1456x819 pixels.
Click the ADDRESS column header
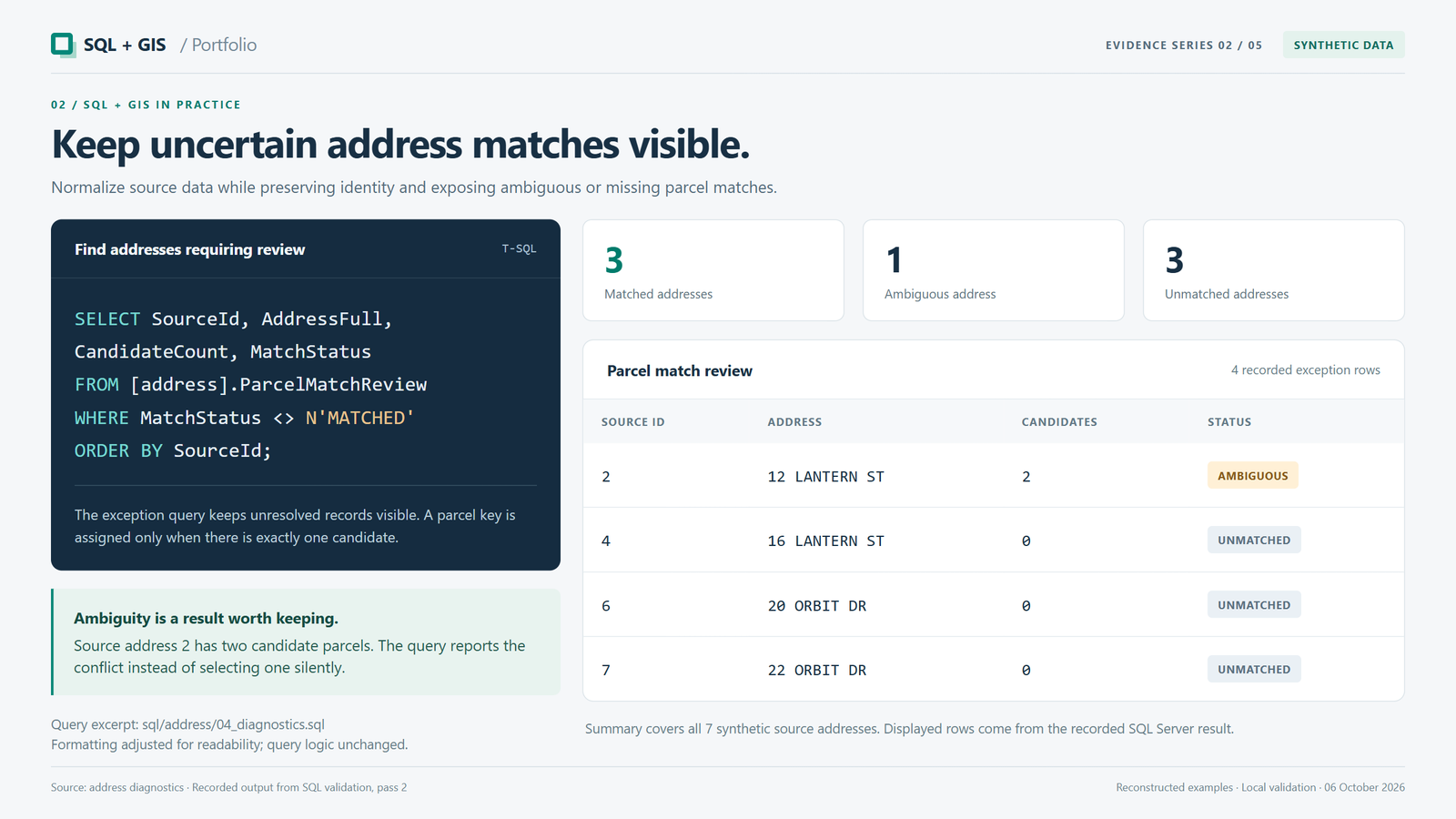coord(794,422)
